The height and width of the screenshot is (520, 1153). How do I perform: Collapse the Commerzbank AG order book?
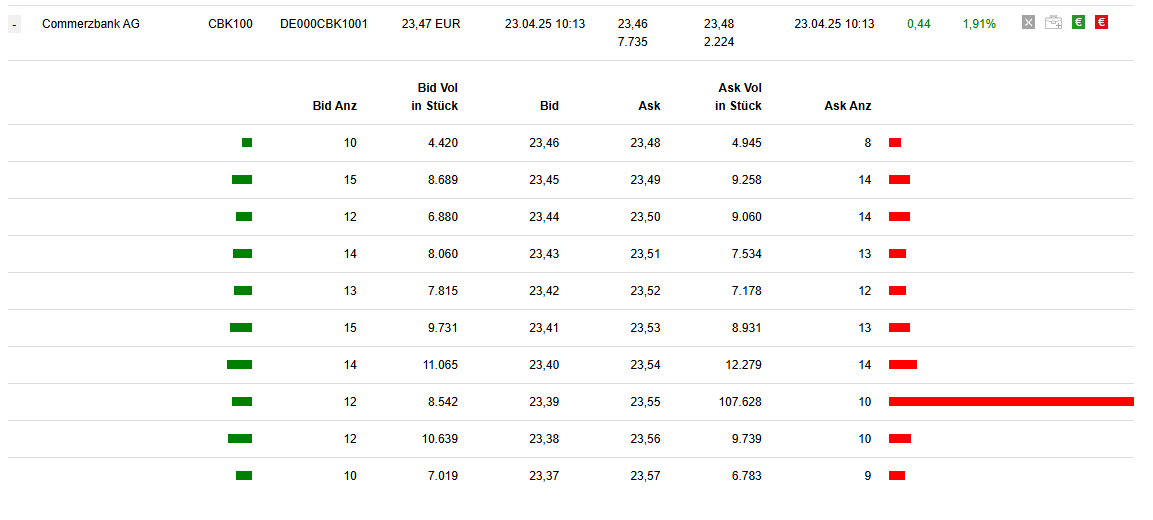pos(14,24)
